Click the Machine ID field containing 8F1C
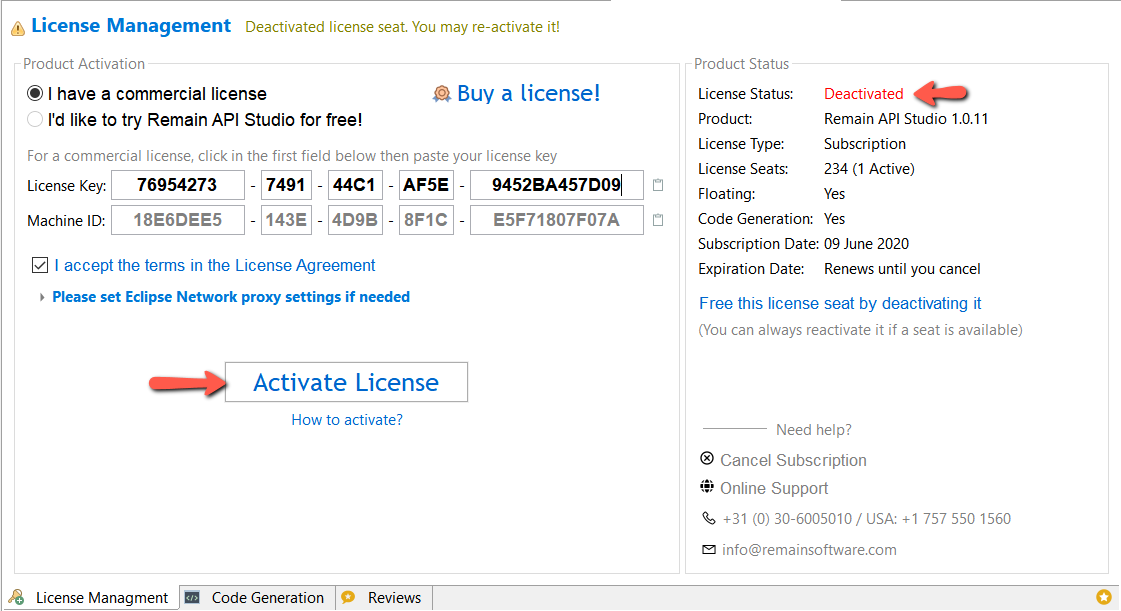The height and width of the screenshot is (611, 1121). coord(426,220)
